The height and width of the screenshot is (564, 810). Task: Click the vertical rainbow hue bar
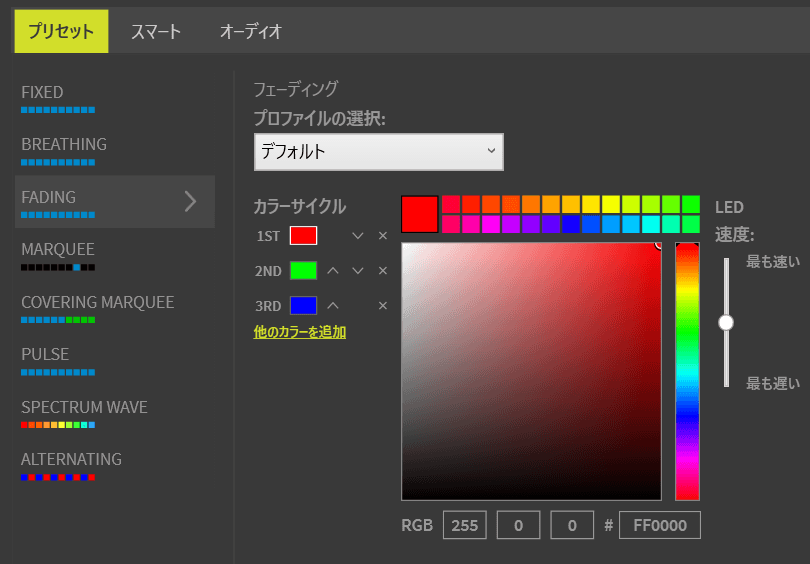click(x=688, y=371)
